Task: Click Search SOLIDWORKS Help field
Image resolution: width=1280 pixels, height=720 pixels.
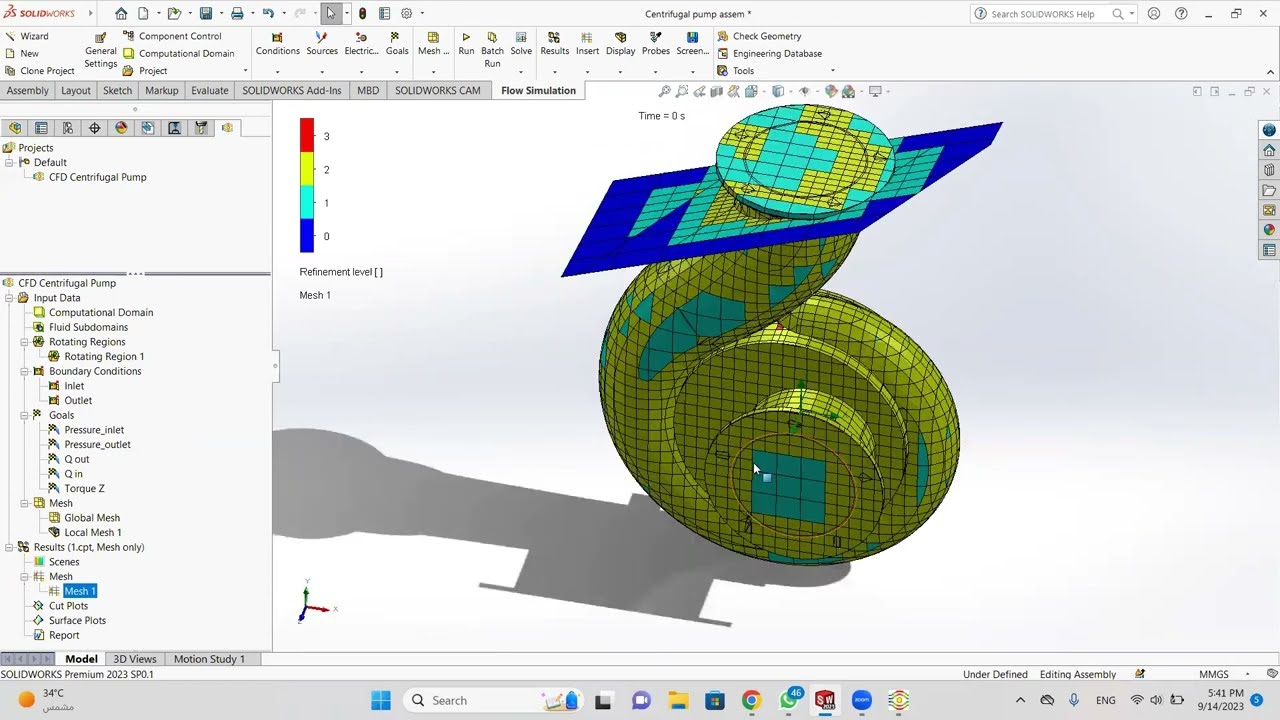Action: pos(1043,14)
